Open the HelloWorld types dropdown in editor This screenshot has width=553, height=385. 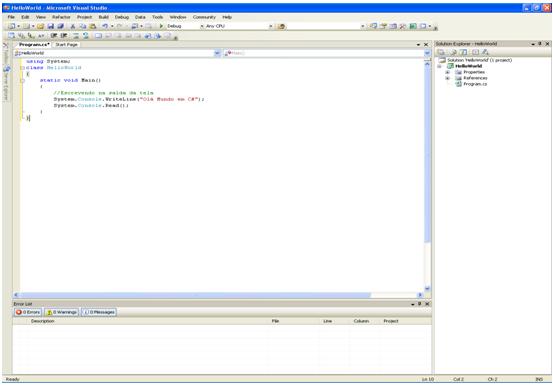click(217, 53)
